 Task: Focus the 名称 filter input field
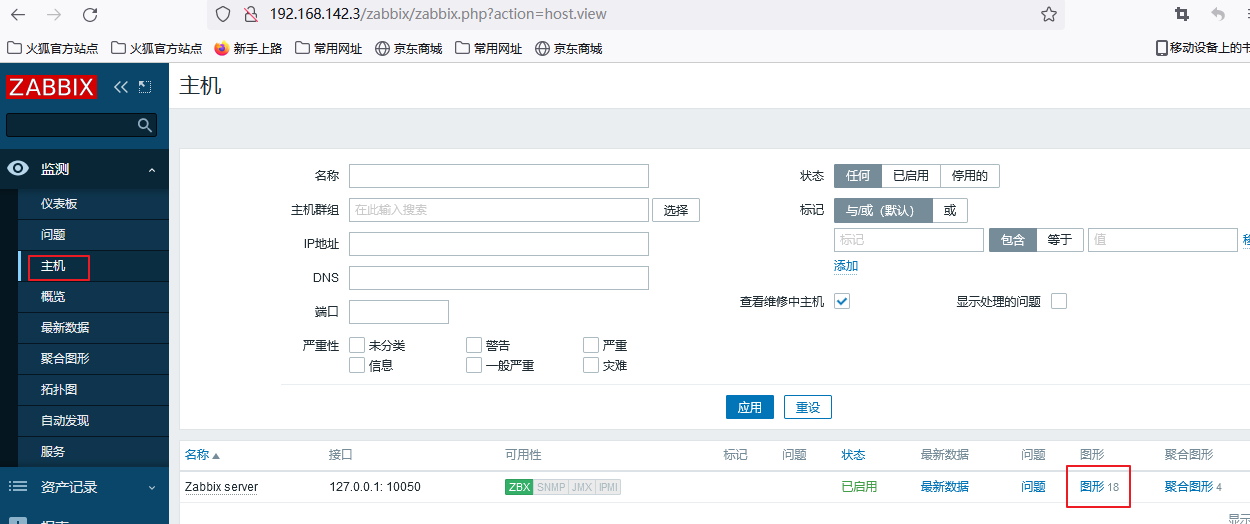pyautogui.click(x=499, y=176)
